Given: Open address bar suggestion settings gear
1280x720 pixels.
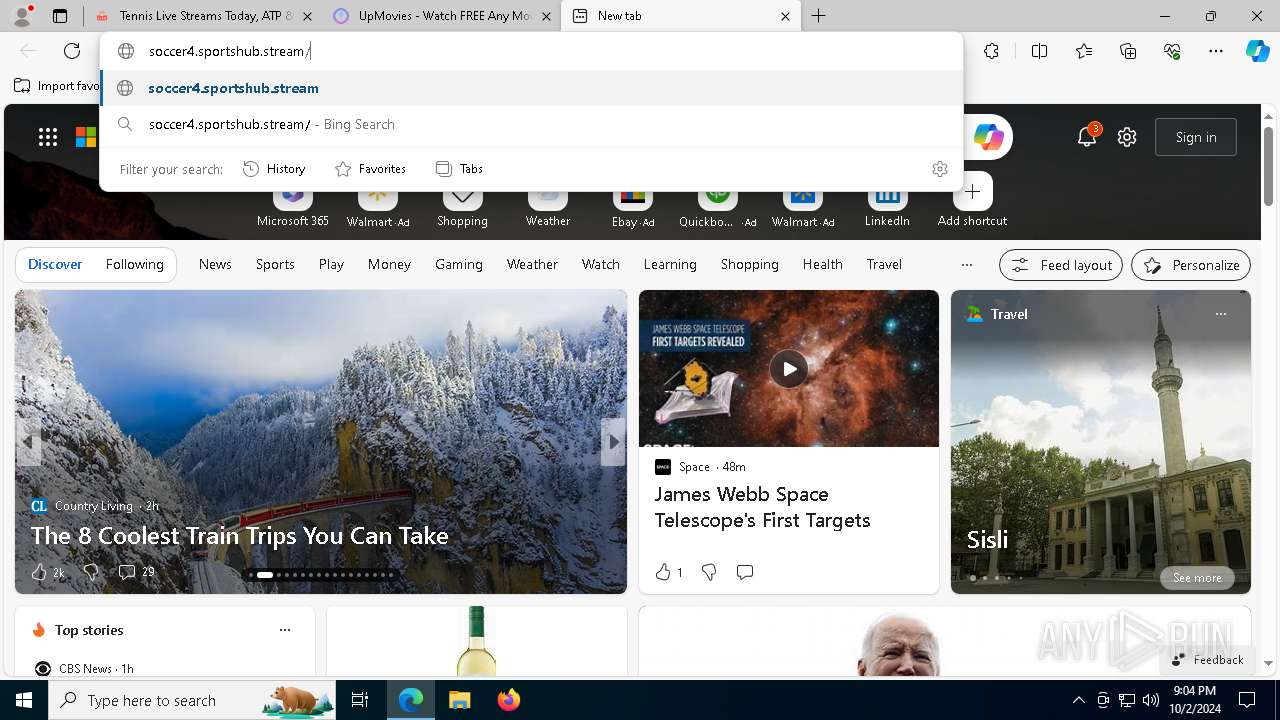Looking at the screenshot, I should (939, 169).
